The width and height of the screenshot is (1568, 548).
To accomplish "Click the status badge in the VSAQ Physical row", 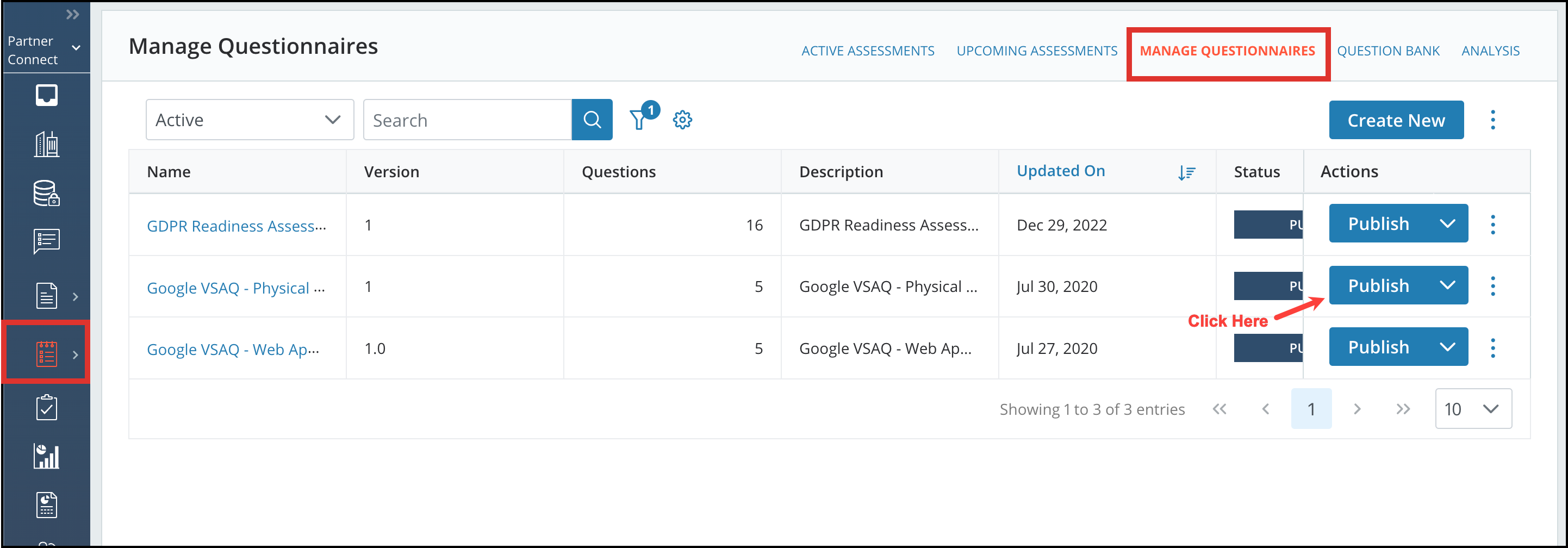I will [1268, 286].
